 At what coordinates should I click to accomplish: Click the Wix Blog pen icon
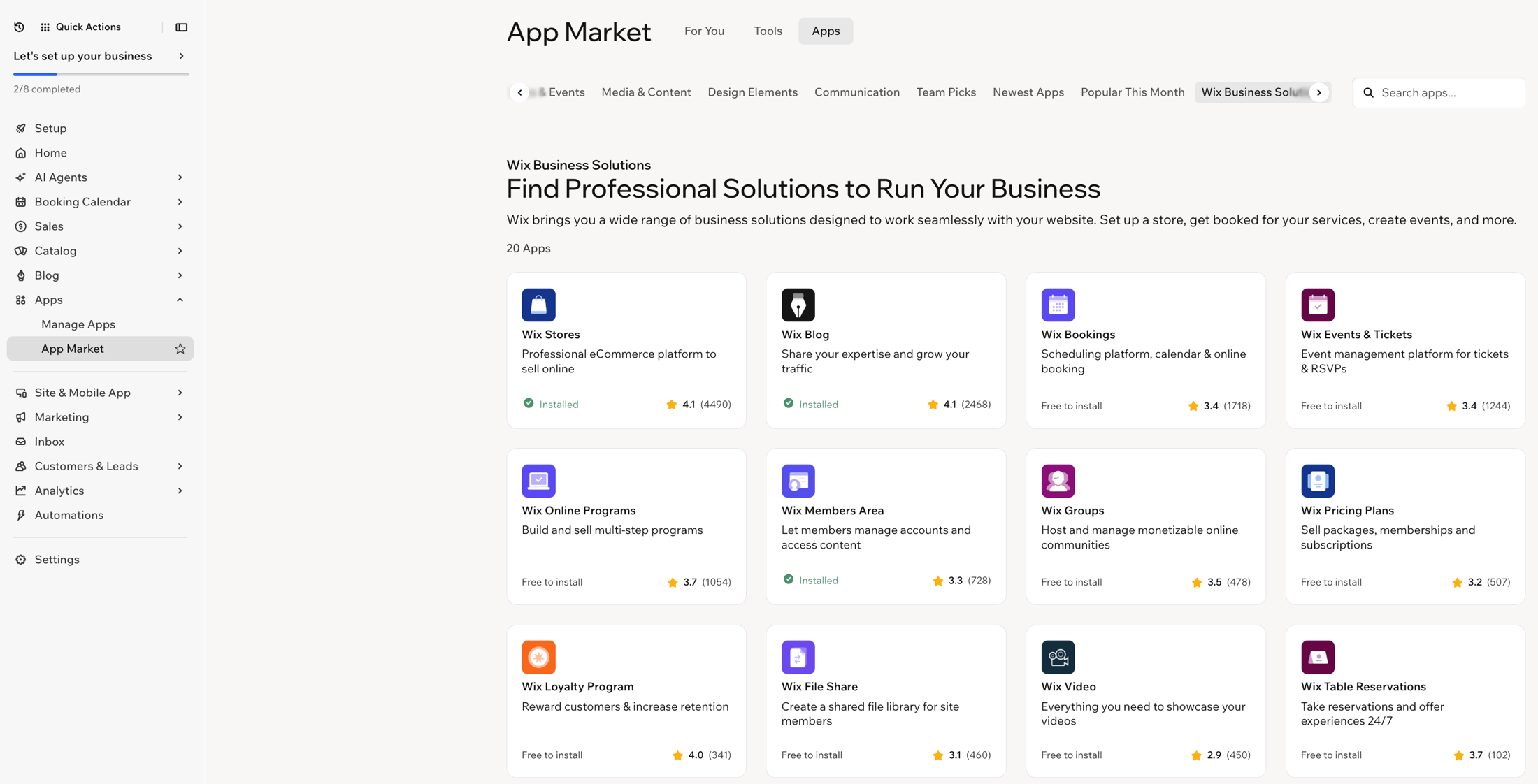tap(798, 305)
